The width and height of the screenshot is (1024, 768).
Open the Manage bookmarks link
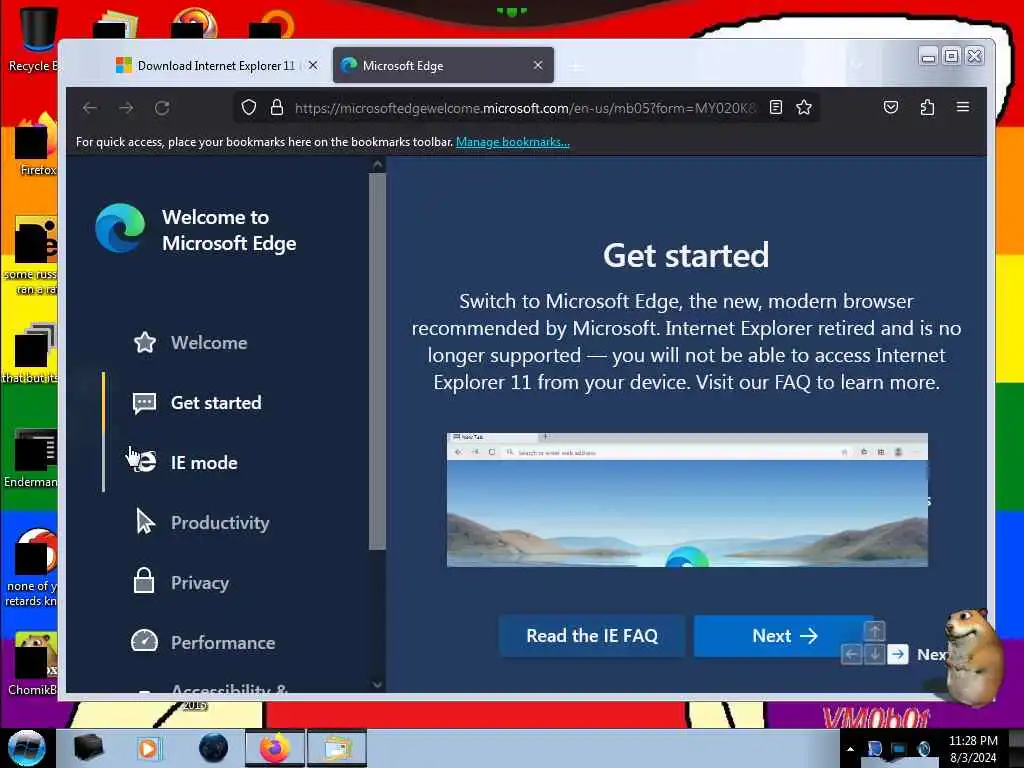click(x=513, y=142)
